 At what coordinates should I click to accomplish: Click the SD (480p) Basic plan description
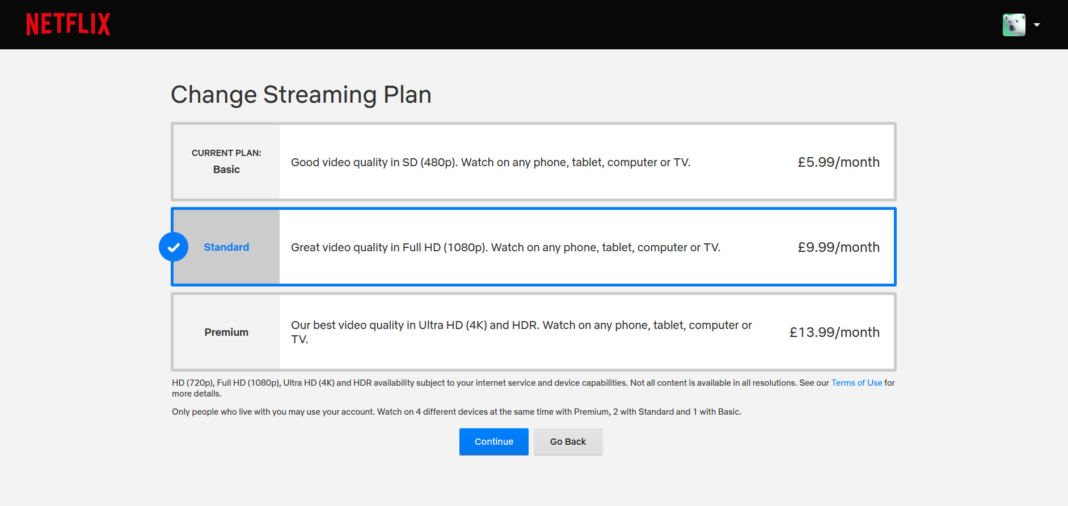click(x=490, y=162)
